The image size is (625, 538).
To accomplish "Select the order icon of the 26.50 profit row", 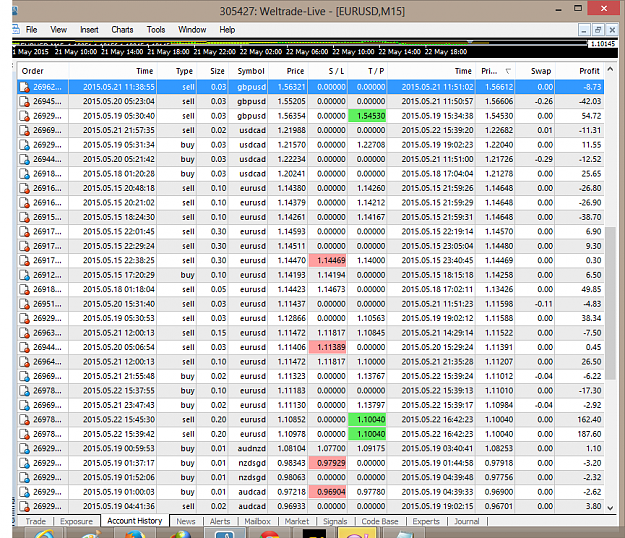I will (25, 362).
